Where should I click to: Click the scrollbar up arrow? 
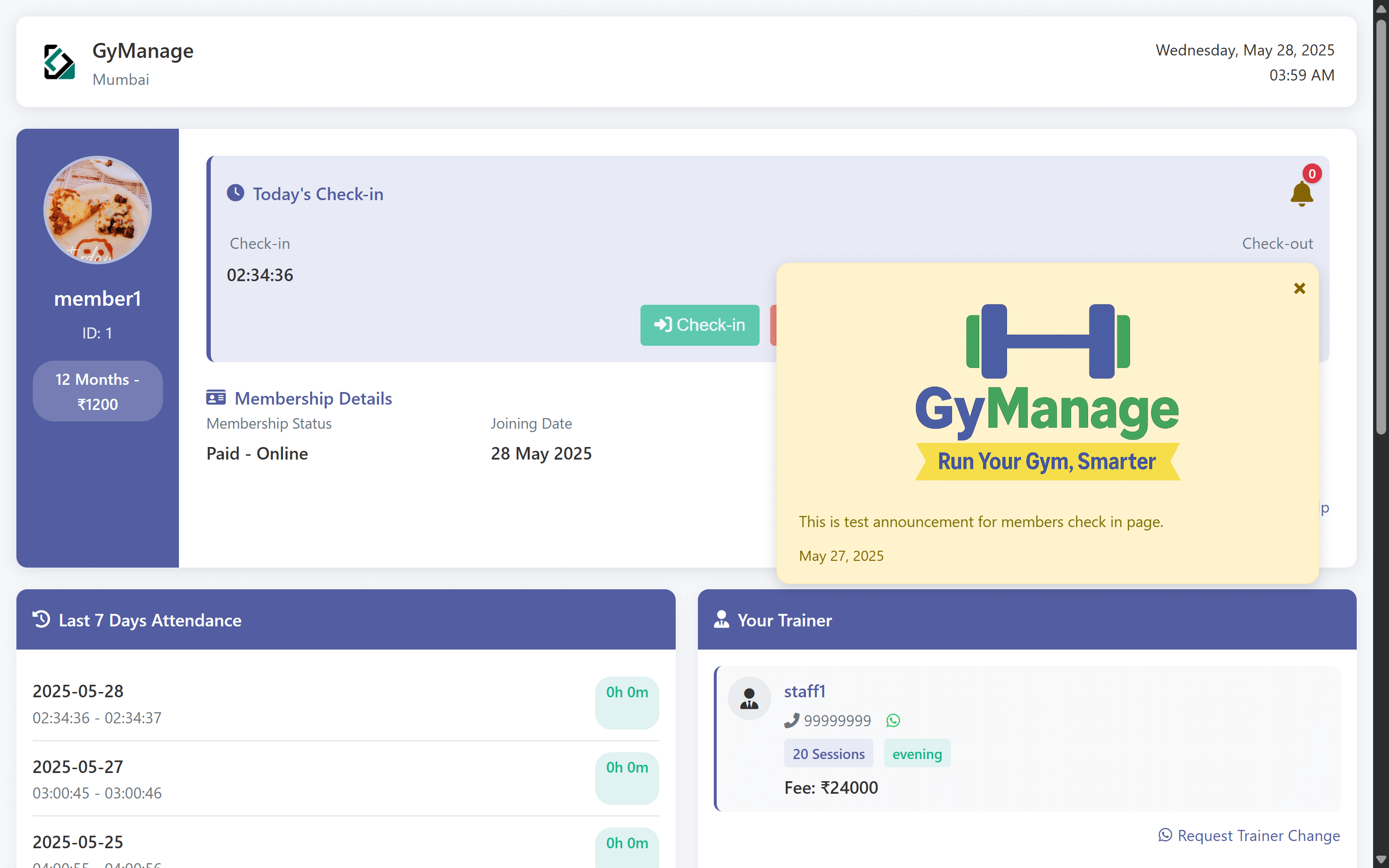[x=1382, y=8]
